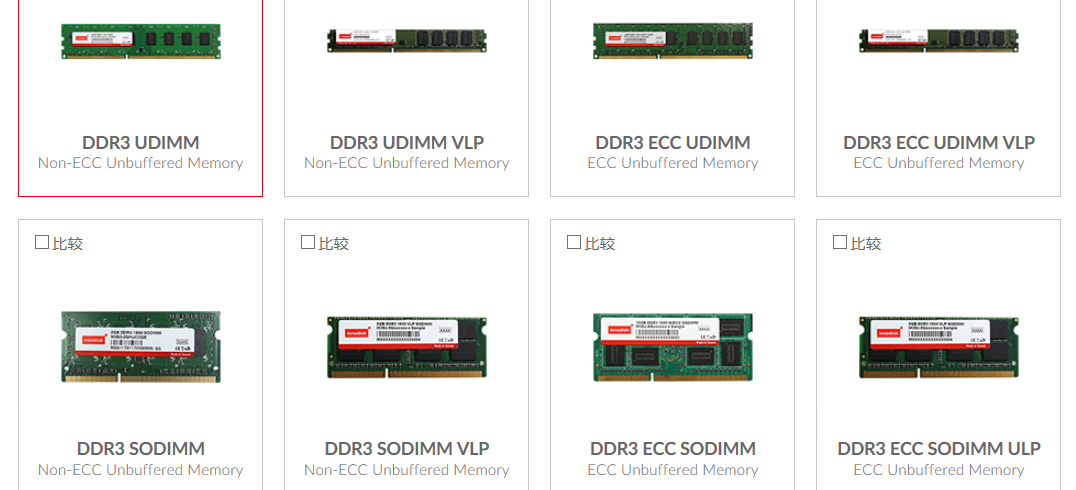Open the DDR3 UDIMM module image

click(141, 41)
